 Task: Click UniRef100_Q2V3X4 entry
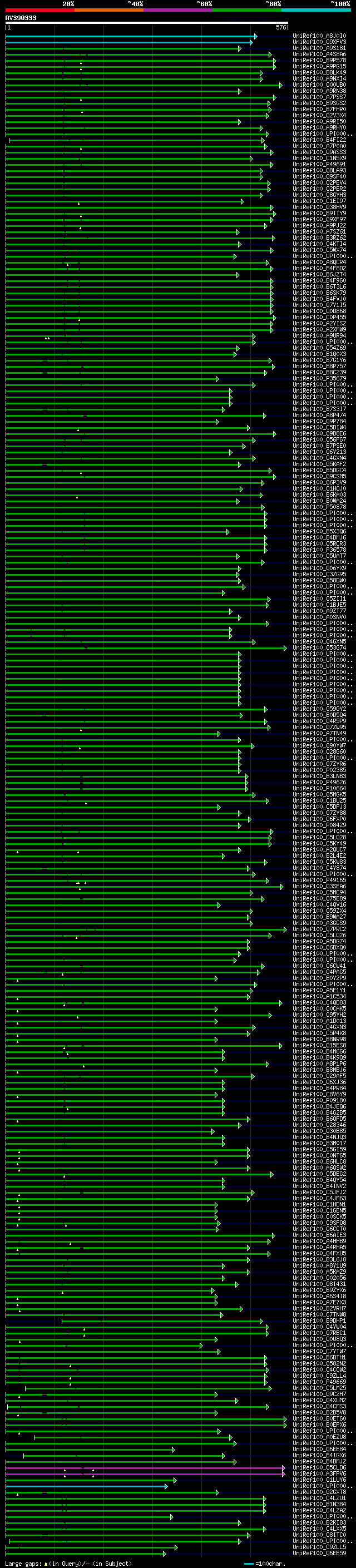[x=319, y=115]
